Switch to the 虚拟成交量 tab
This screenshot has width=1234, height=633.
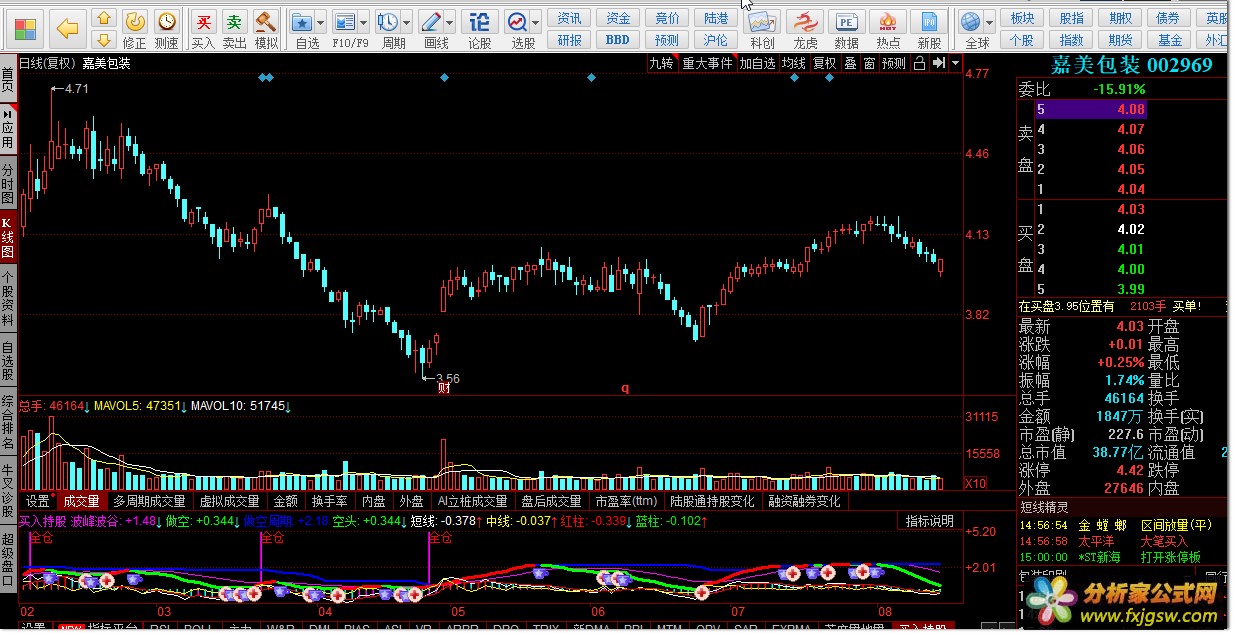coord(229,501)
